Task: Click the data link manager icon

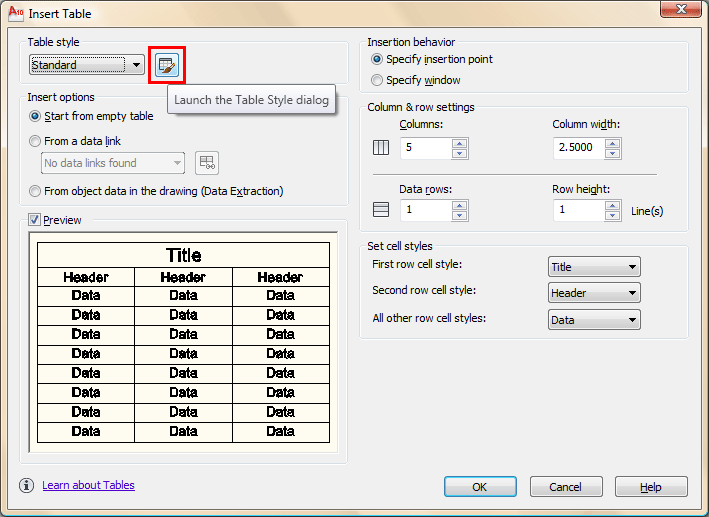Action: point(206,163)
